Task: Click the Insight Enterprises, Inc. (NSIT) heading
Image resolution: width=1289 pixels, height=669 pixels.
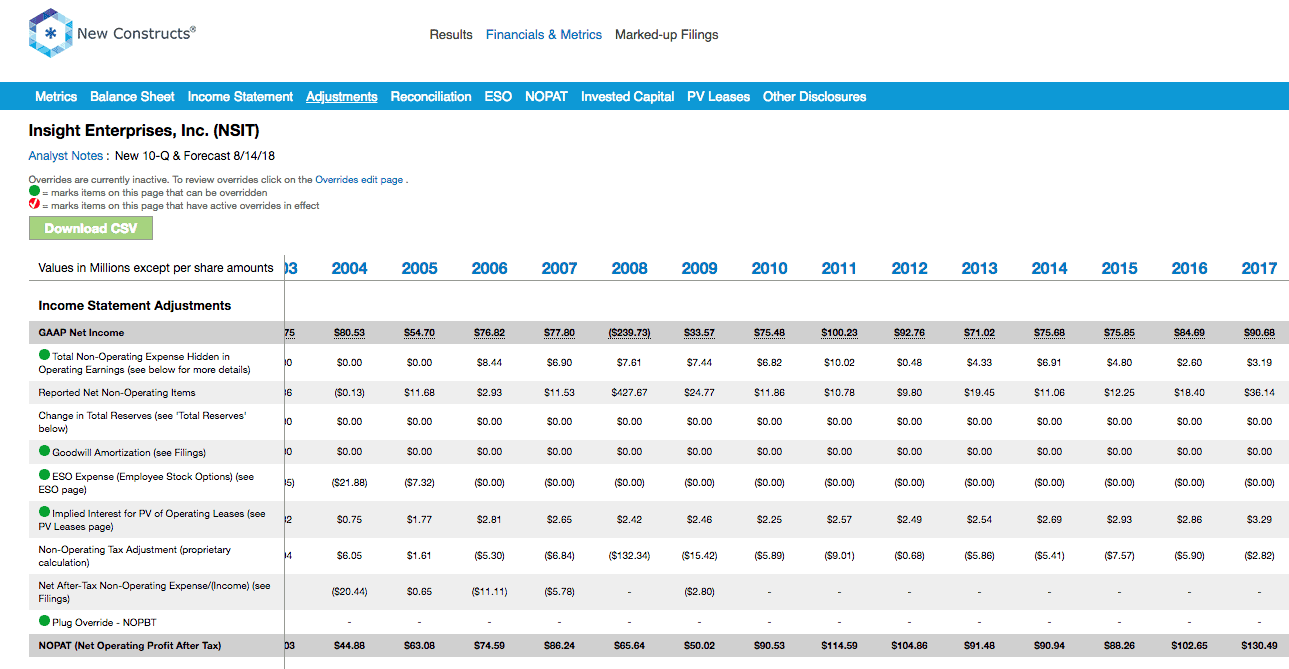Action: [x=144, y=131]
